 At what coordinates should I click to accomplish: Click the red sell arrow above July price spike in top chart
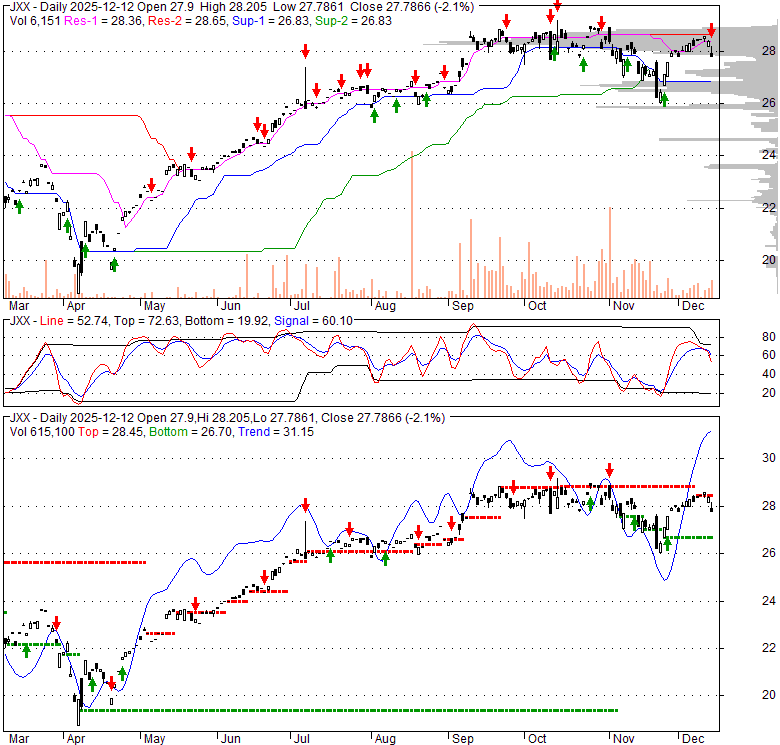(x=305, y=52)
